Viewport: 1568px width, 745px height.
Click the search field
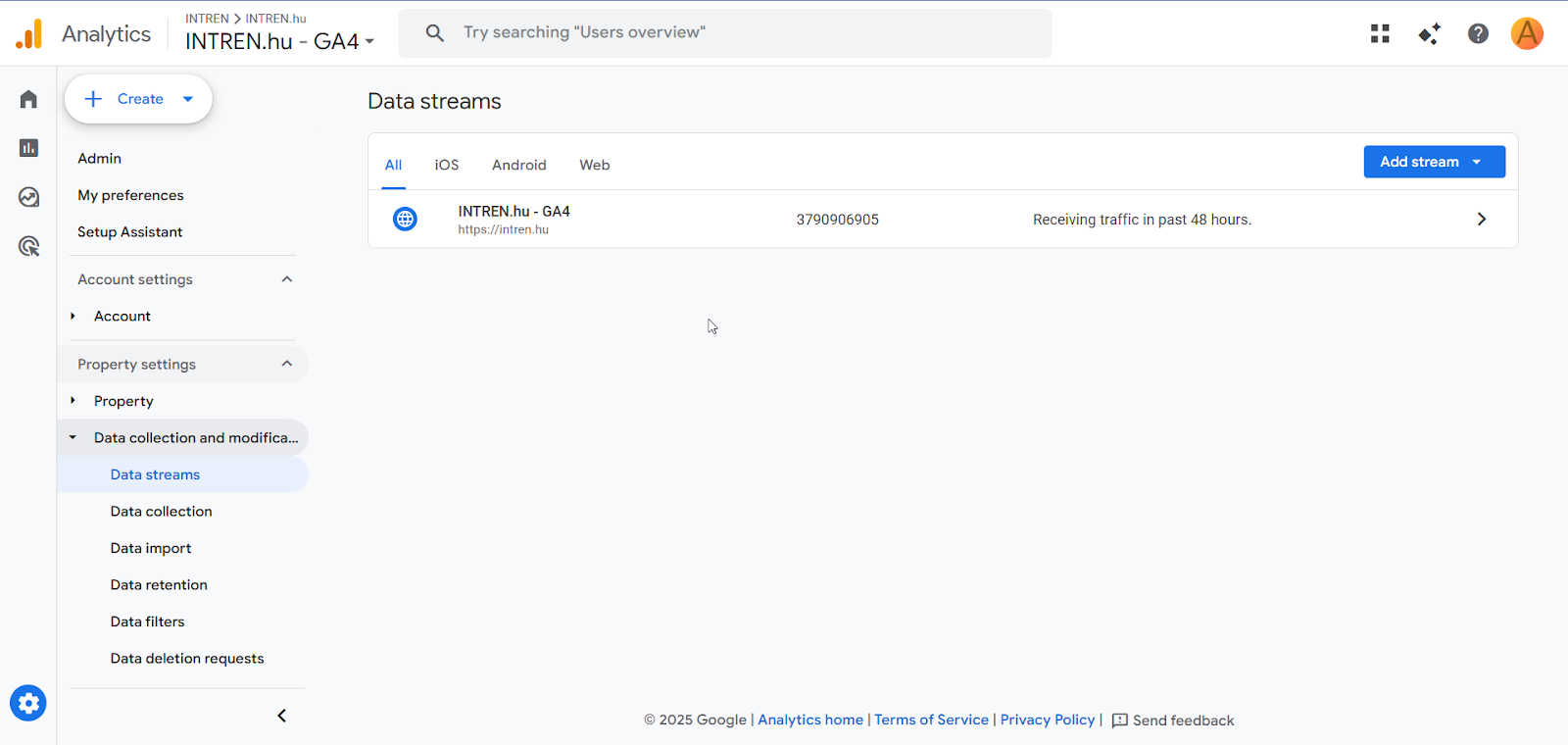725,33
